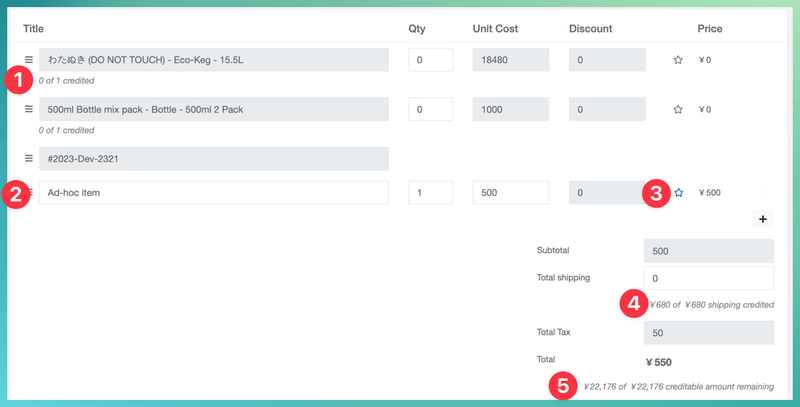Click the drag handle for the Eco-Keg row
The image size is (800, 407).
[x=29, y=61]
